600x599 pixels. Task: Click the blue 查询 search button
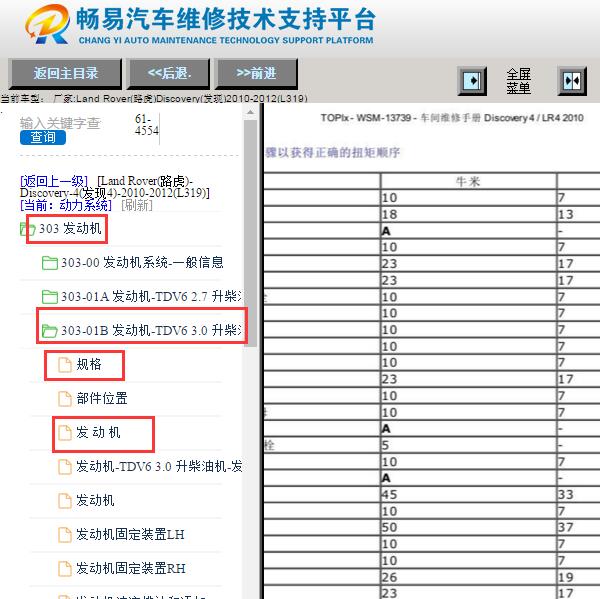pos(43,137)
